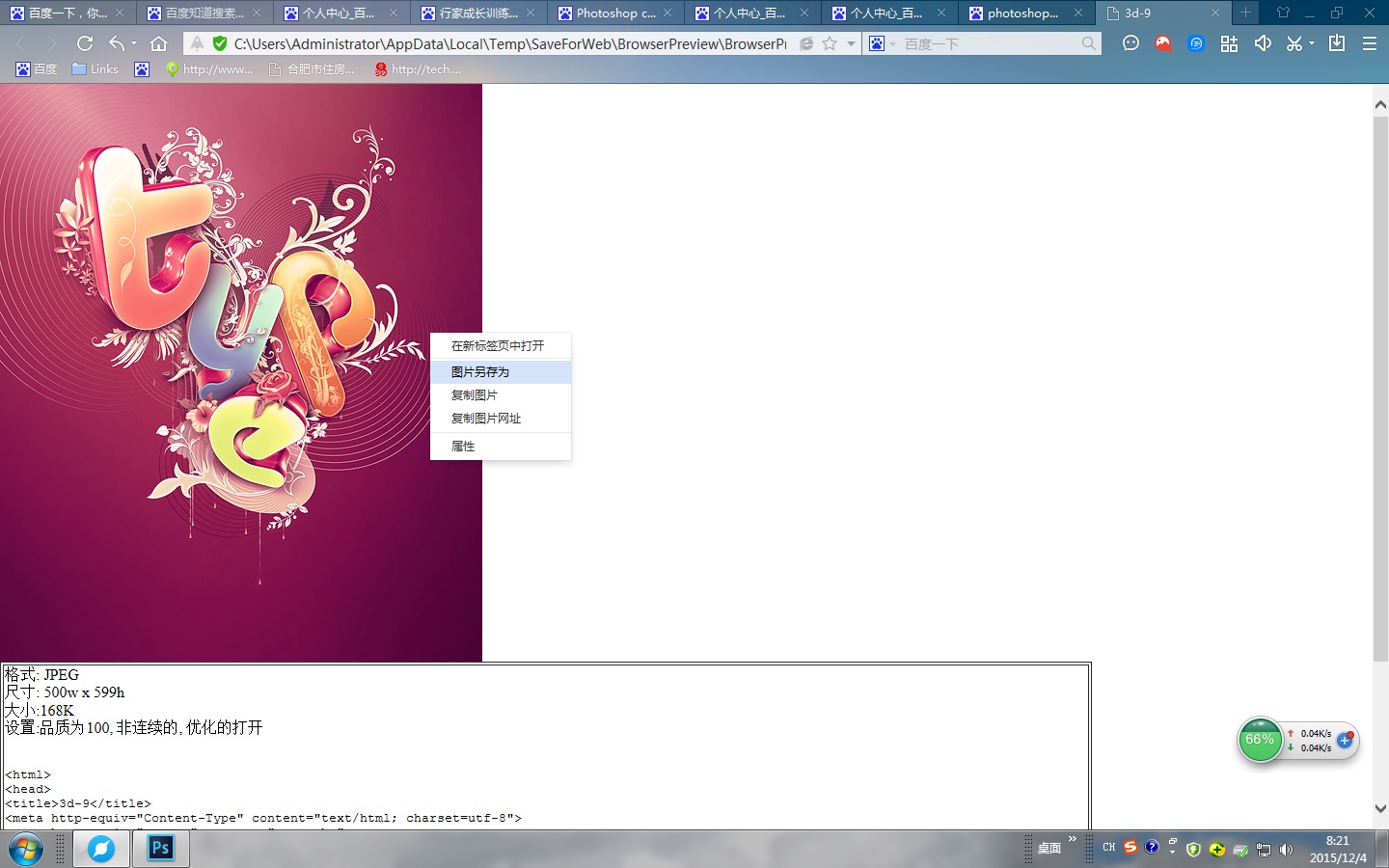1389x868 pixels.
Task: Click the '桌面' taskbar toolbar
Action: [1049, 849]
